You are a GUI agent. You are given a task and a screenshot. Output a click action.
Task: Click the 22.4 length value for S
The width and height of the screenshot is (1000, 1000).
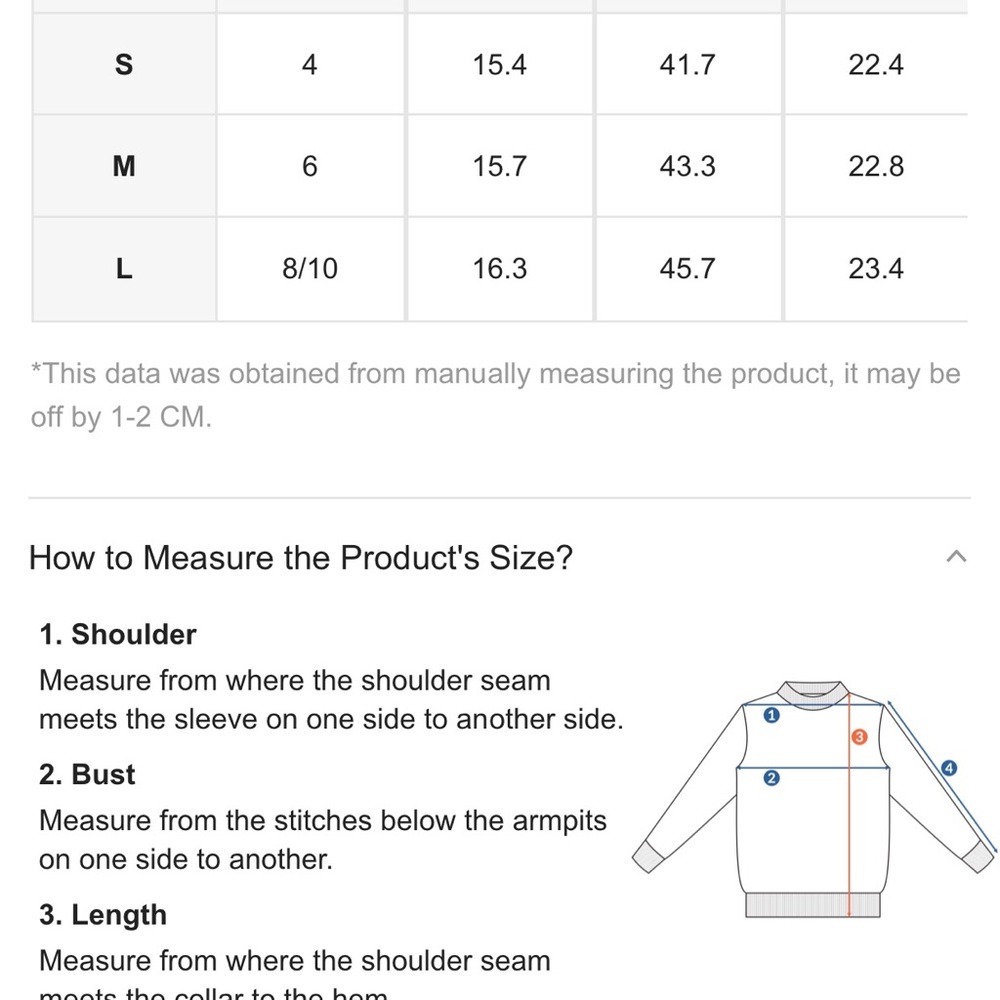[876, 64]
